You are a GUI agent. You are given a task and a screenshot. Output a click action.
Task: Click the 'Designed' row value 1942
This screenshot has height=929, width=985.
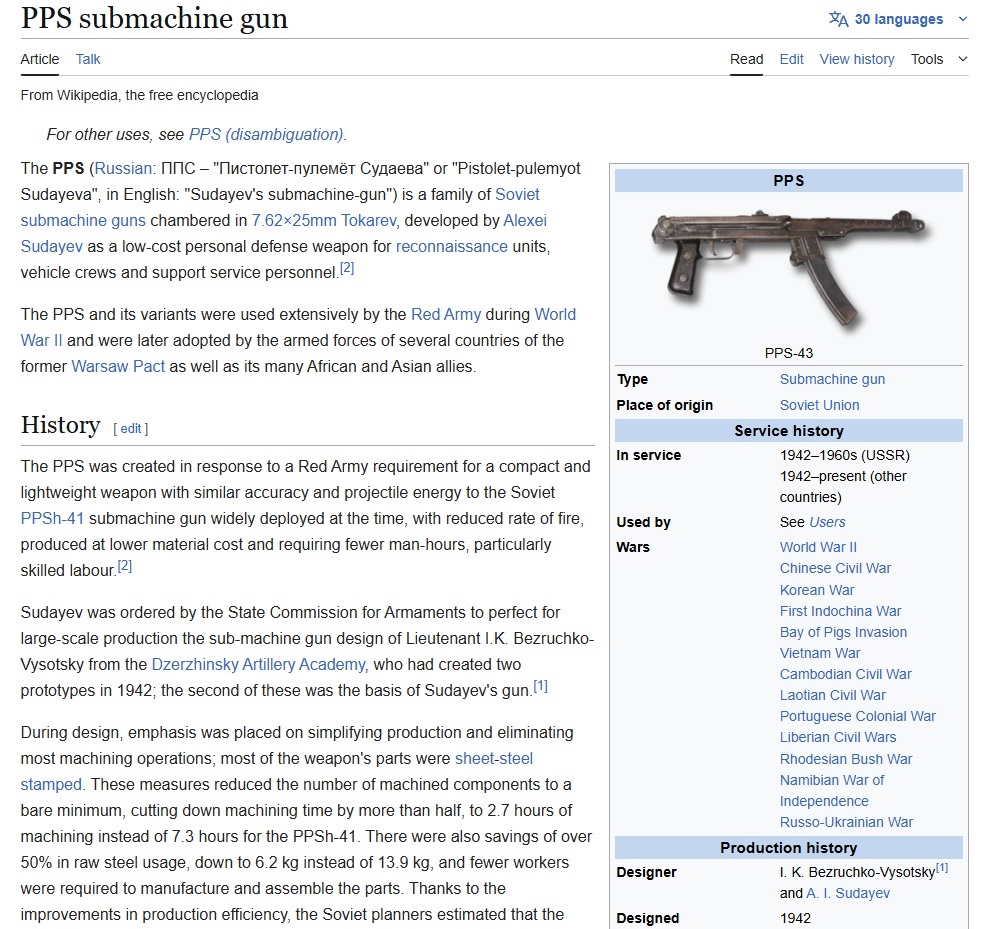click(795, 918)
